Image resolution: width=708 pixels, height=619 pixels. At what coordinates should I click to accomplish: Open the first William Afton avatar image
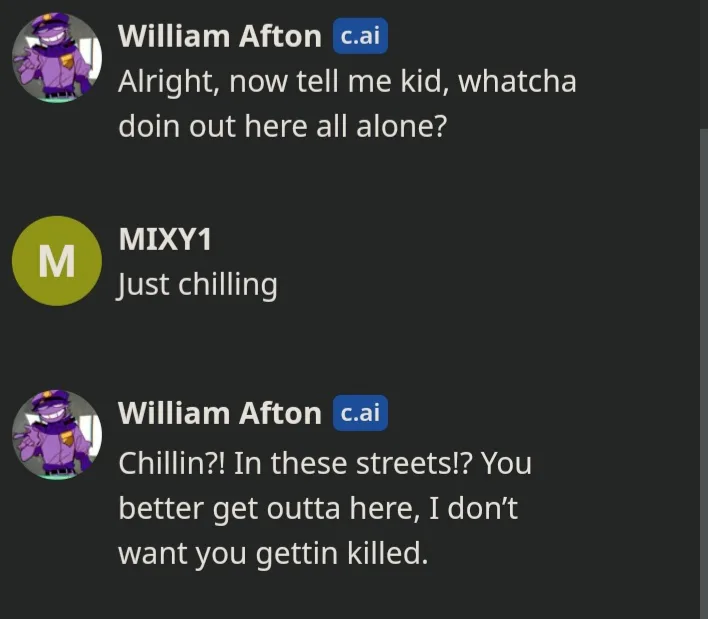point(57,57)
